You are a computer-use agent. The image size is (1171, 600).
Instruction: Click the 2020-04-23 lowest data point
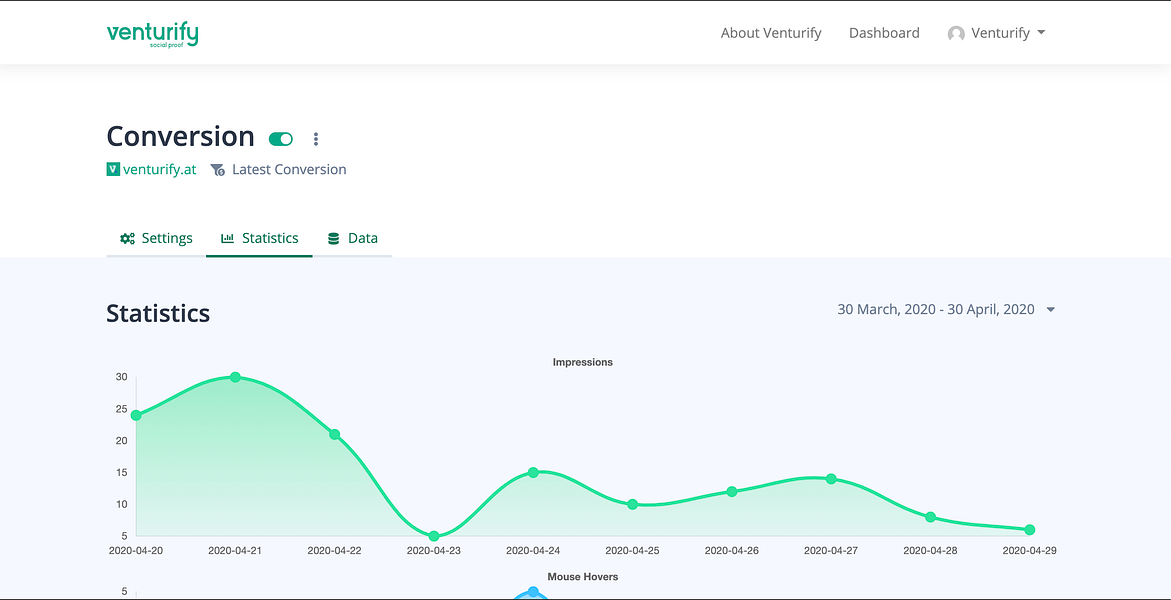(x=434, y=536)
